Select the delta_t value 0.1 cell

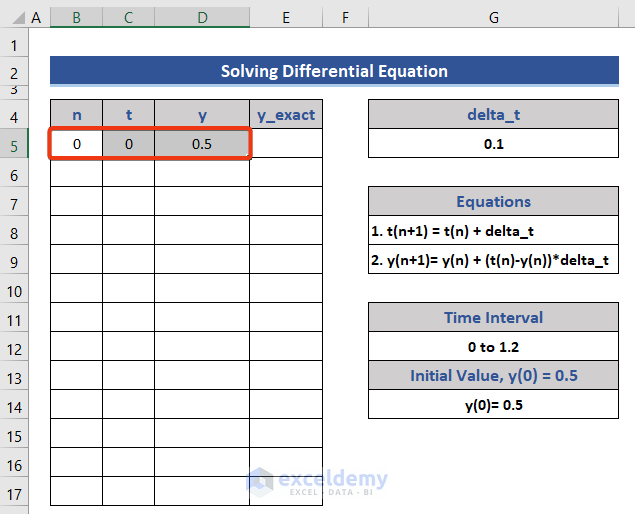[x=494, y=143]
